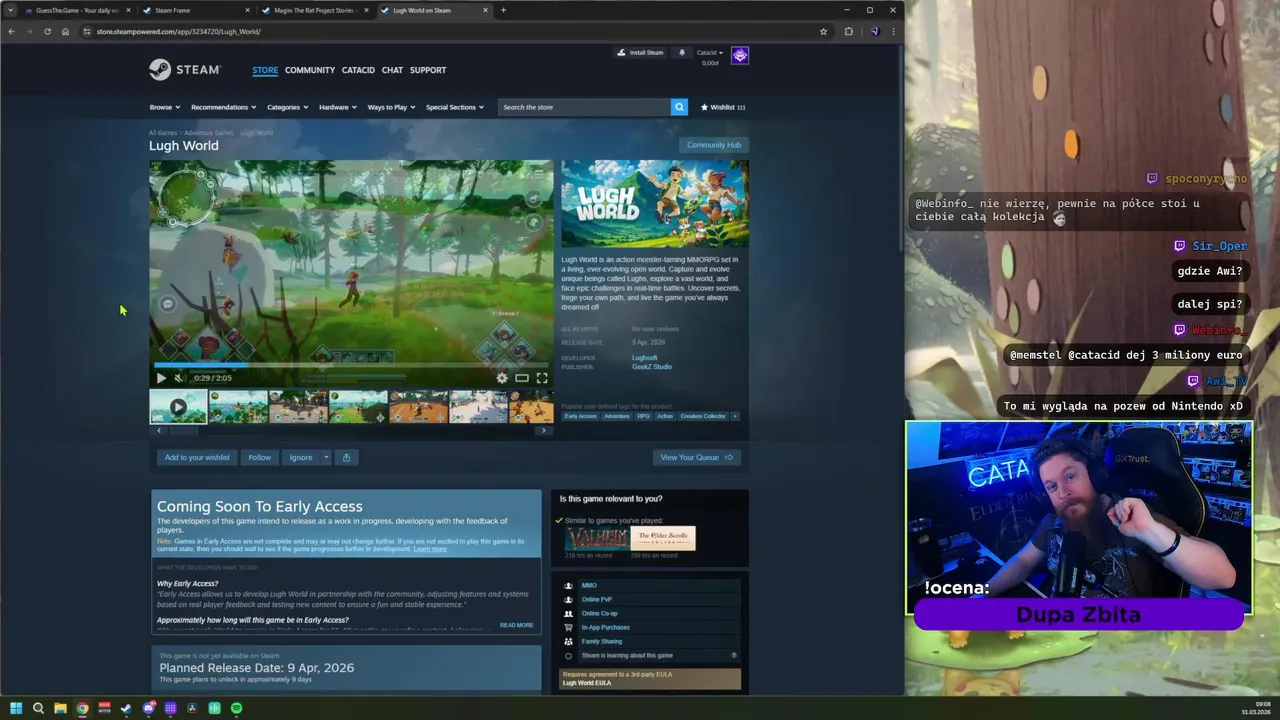1280x720 pixels.
Task: Open Windows taskbar search
Action: click(x=38, y=708)
